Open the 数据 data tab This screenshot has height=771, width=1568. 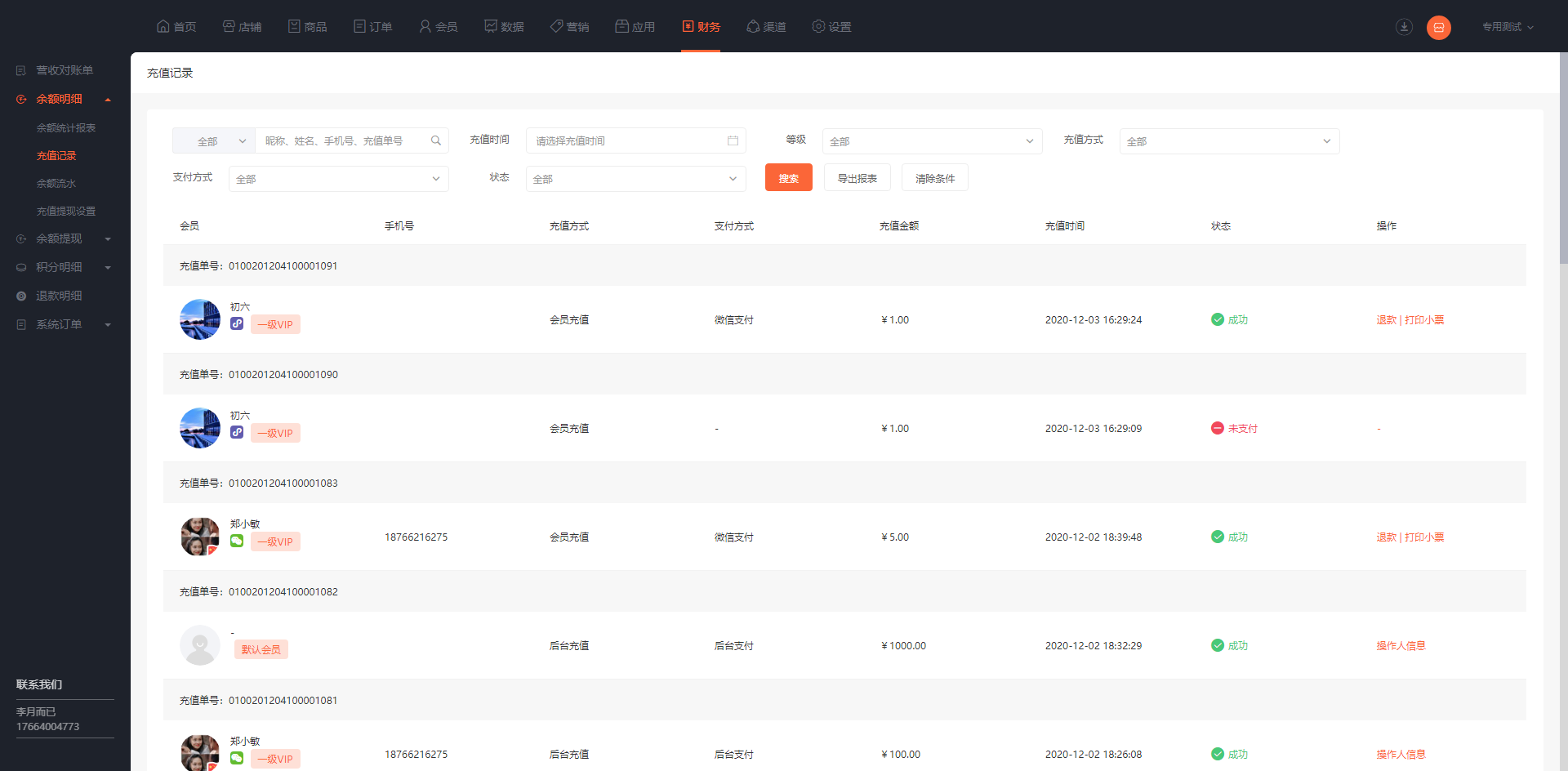[x=504, y=27]
